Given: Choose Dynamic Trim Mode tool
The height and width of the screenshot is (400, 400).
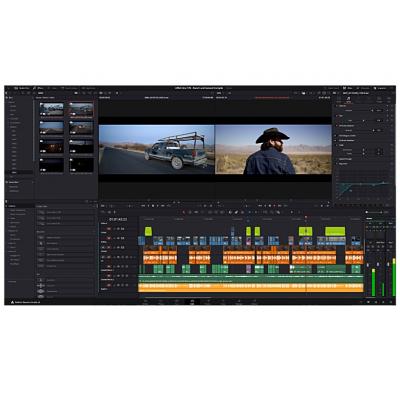Looking at the screenshot, I should pos(196,212).
